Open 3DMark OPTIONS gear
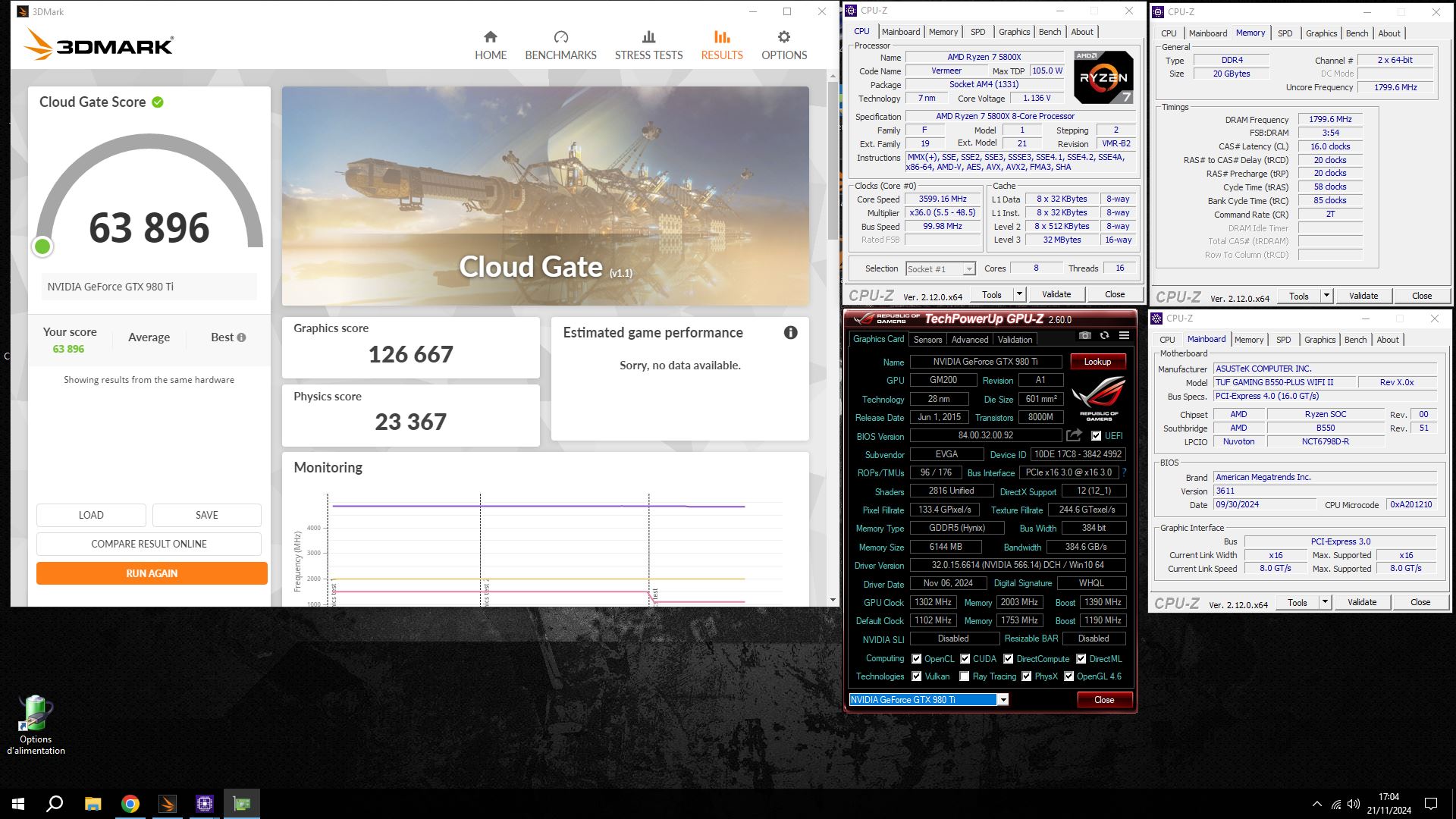 tap(784, 45)
